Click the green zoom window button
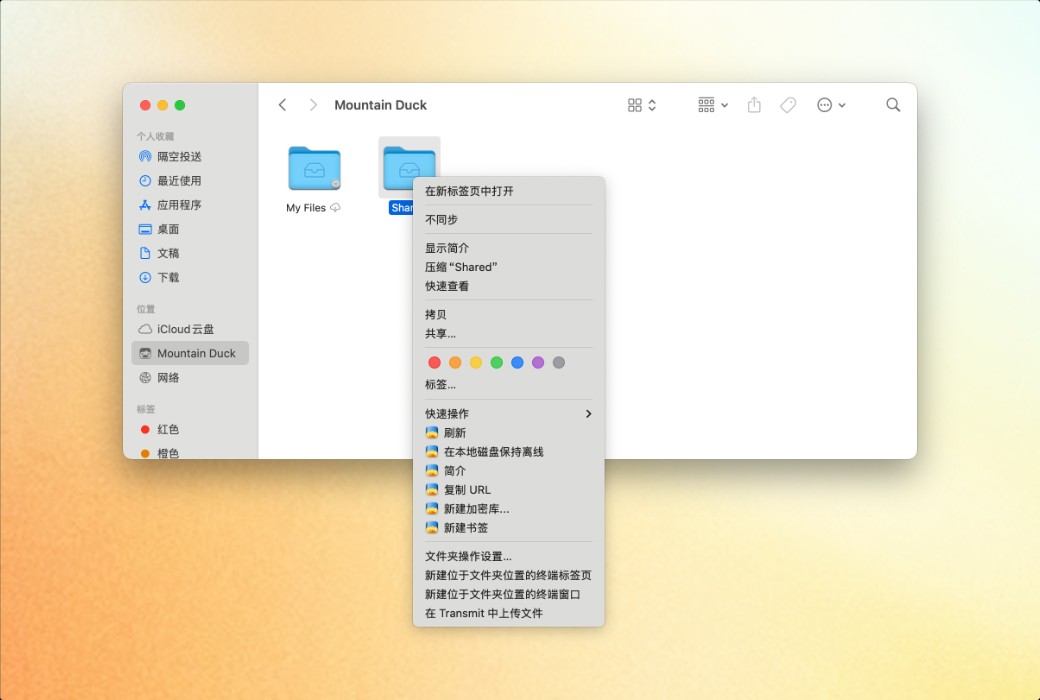This screenshot has width=1040, height=700. click(x=180, y=105)
